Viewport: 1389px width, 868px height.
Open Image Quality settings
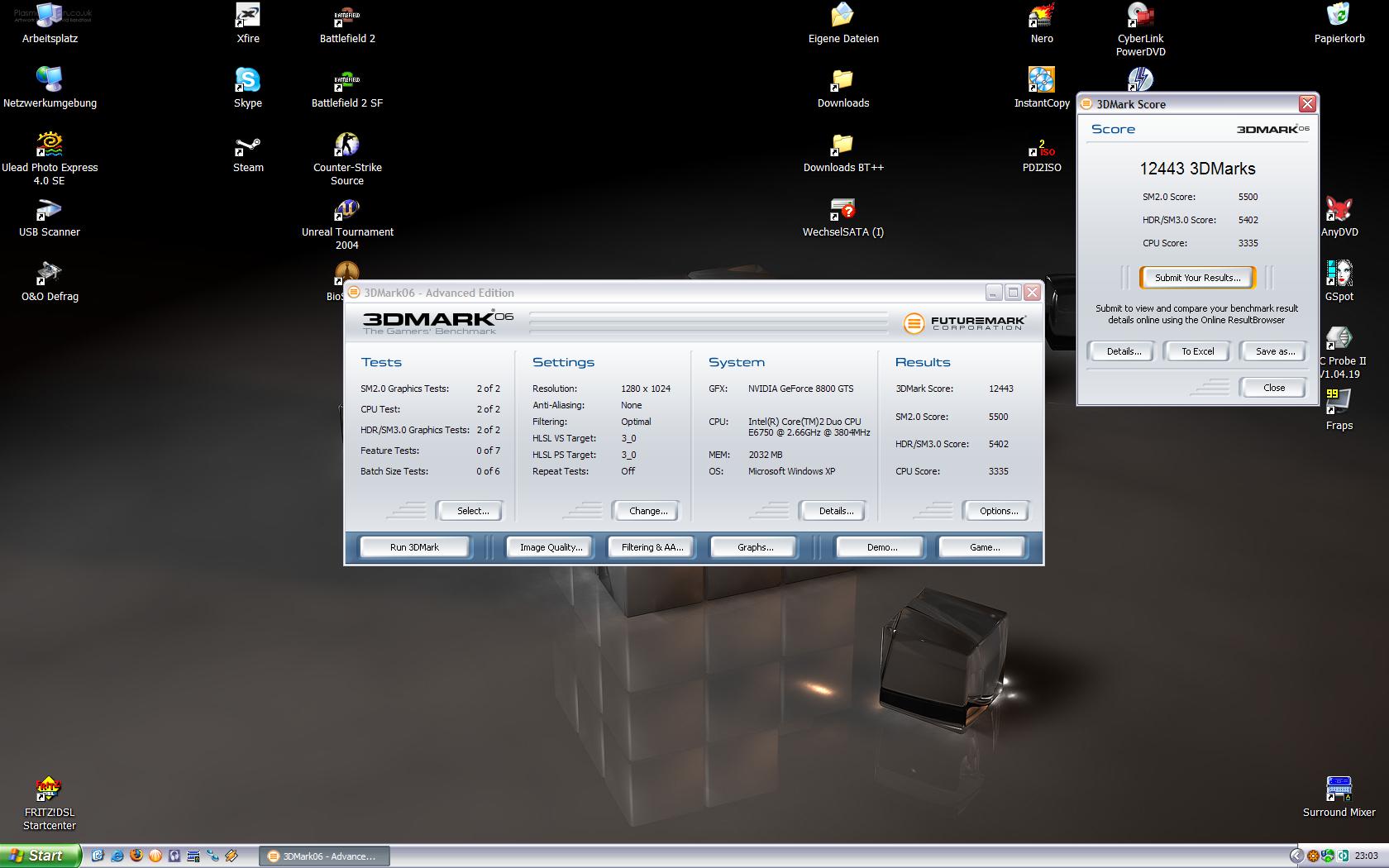[551, 547]
